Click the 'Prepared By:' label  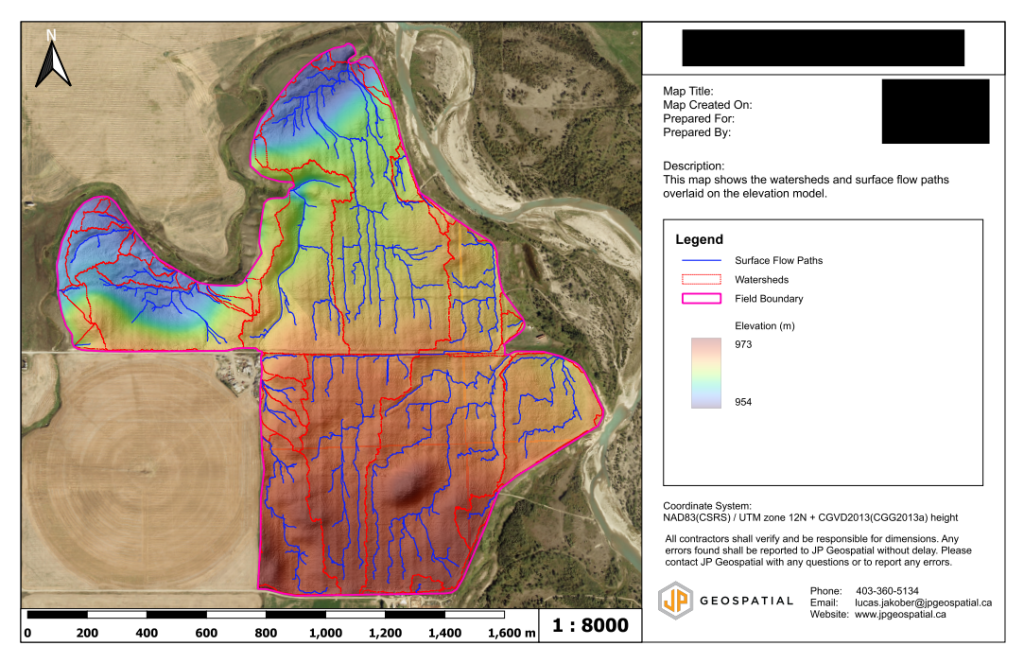(x=697, y=133)
